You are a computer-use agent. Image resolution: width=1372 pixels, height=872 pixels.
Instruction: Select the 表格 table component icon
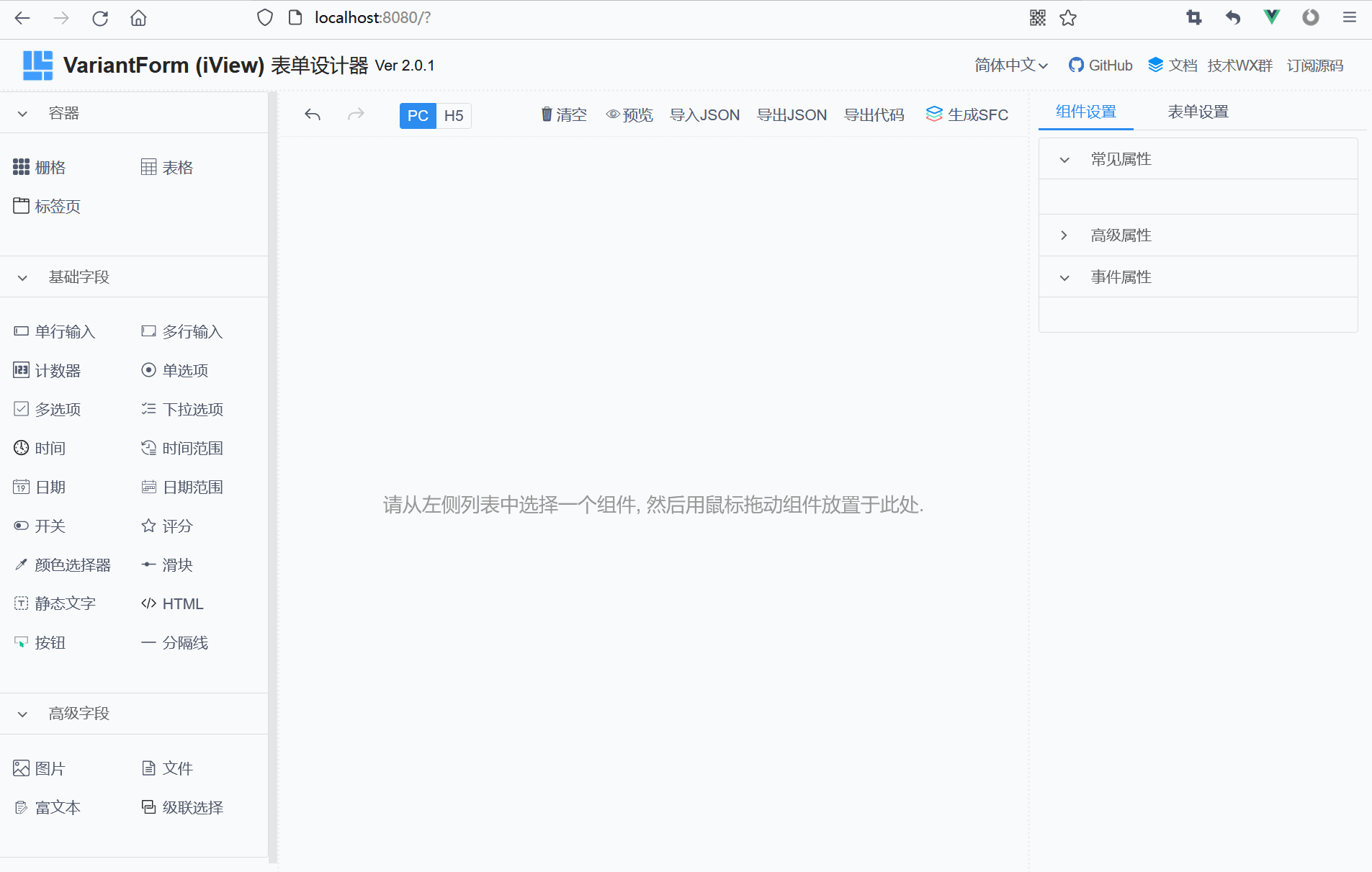(148, 167)
